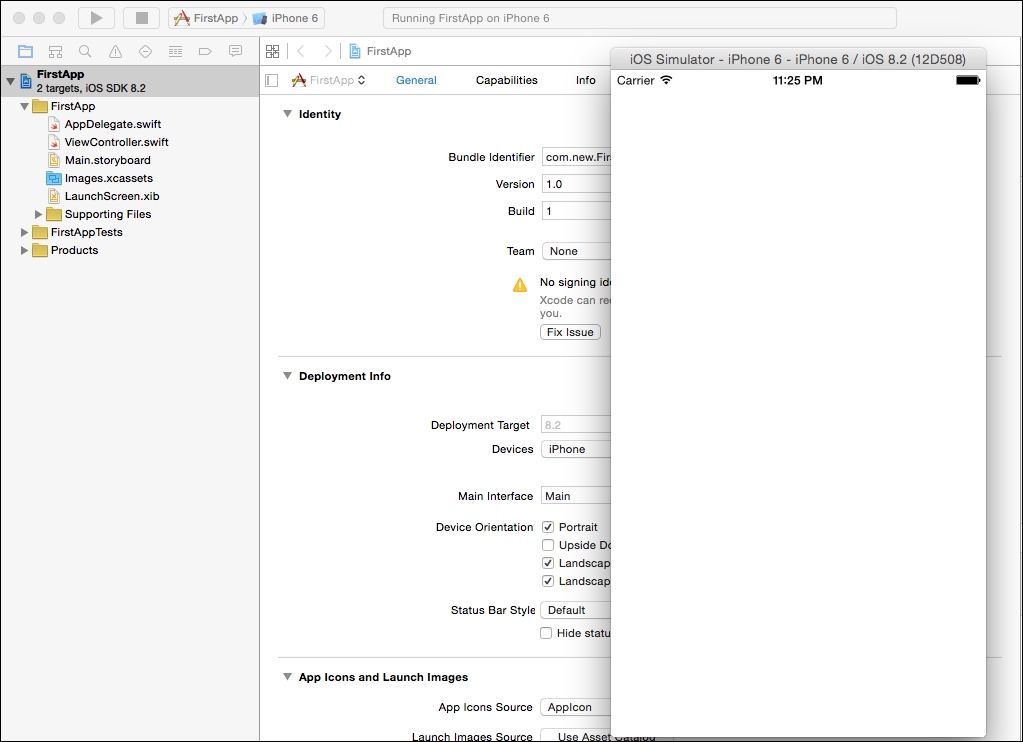
Task: Click the Fix Issue button
Action: point(570,332)
